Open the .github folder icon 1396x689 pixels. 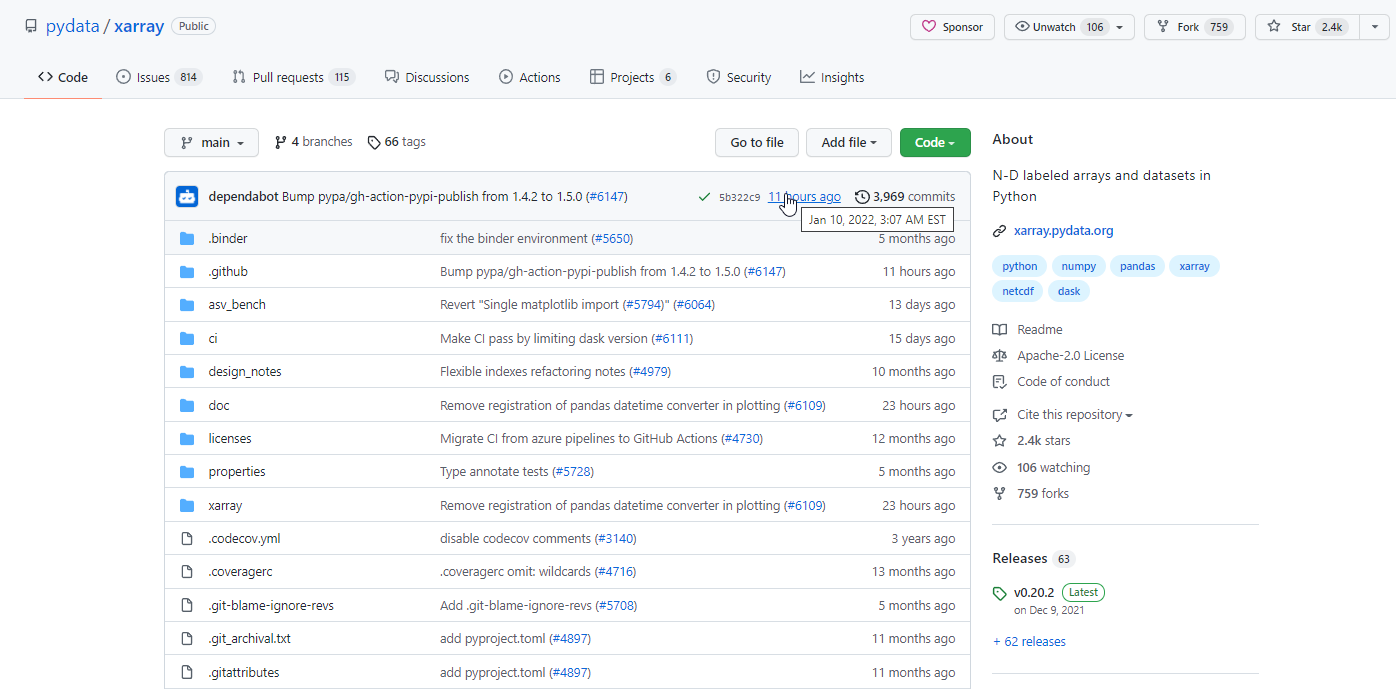187,271
